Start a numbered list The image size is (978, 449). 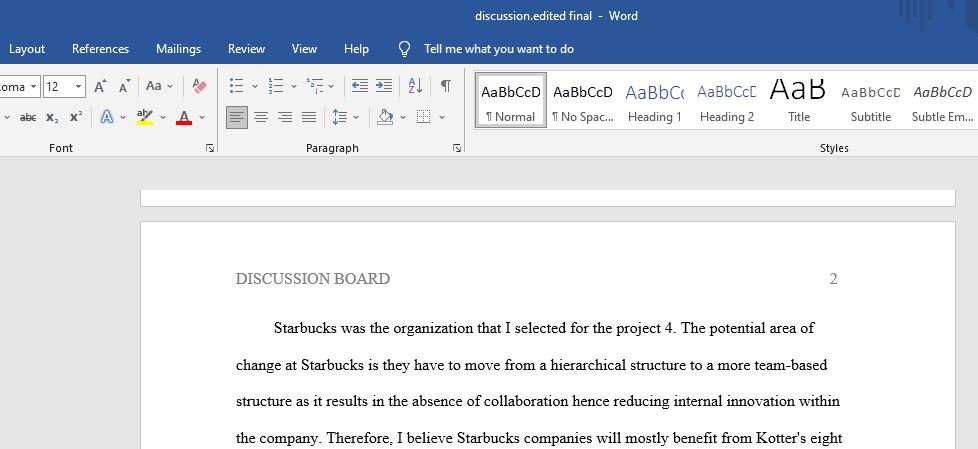click(x=276, y=85)
